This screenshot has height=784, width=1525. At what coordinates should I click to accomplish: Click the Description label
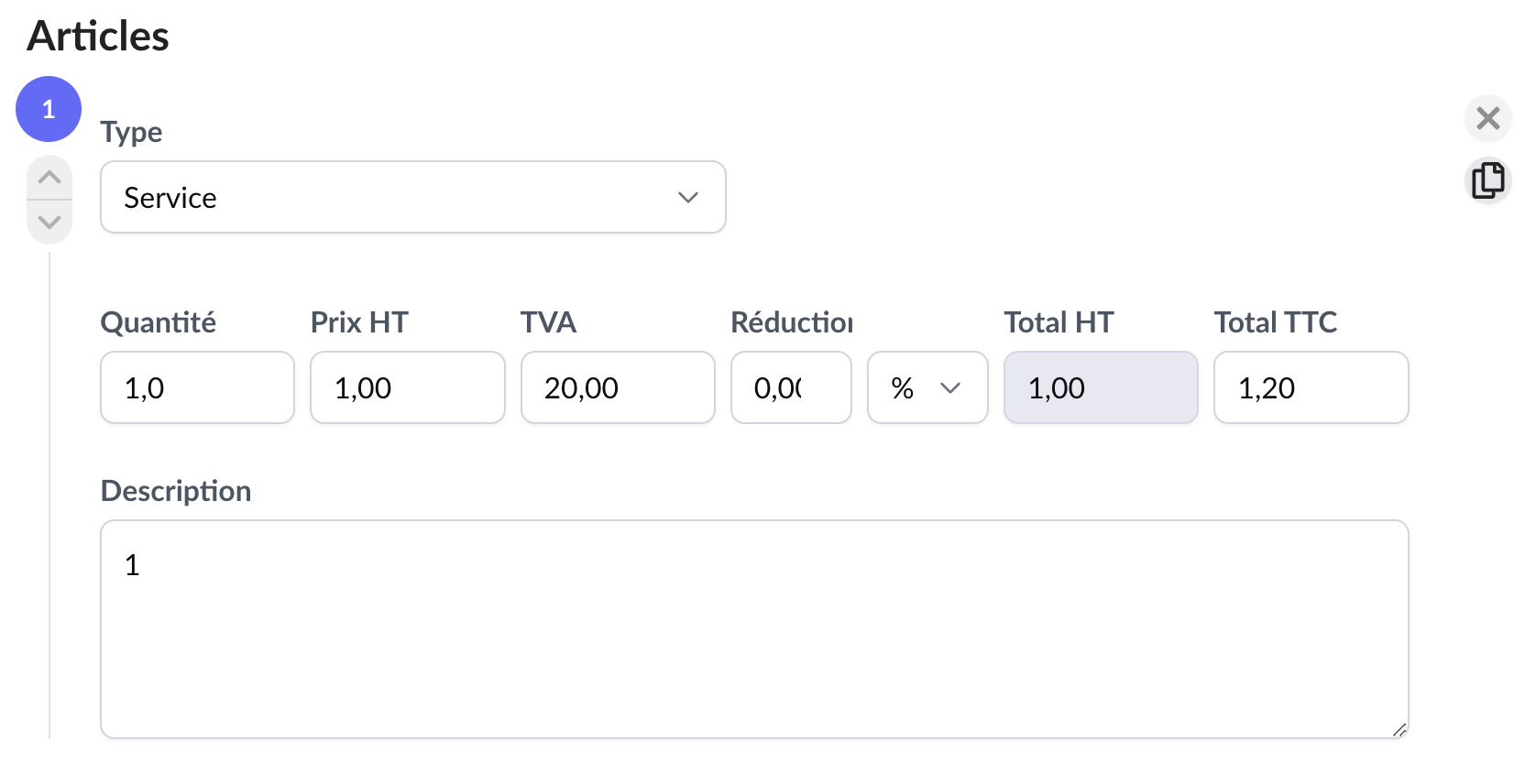pyautogui.click(x=175, y=491)
